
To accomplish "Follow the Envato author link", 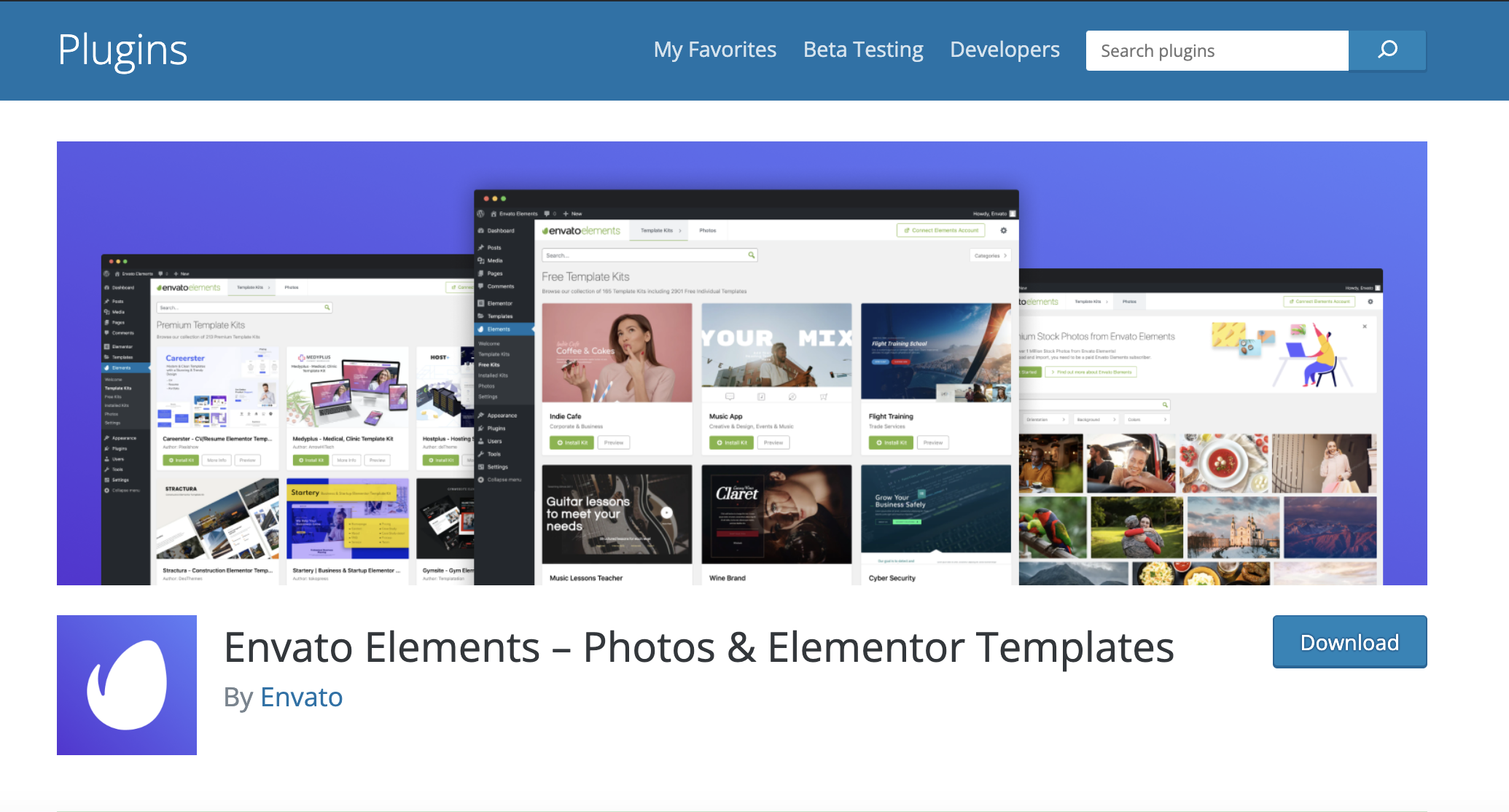I will click(x=301, y=698).
